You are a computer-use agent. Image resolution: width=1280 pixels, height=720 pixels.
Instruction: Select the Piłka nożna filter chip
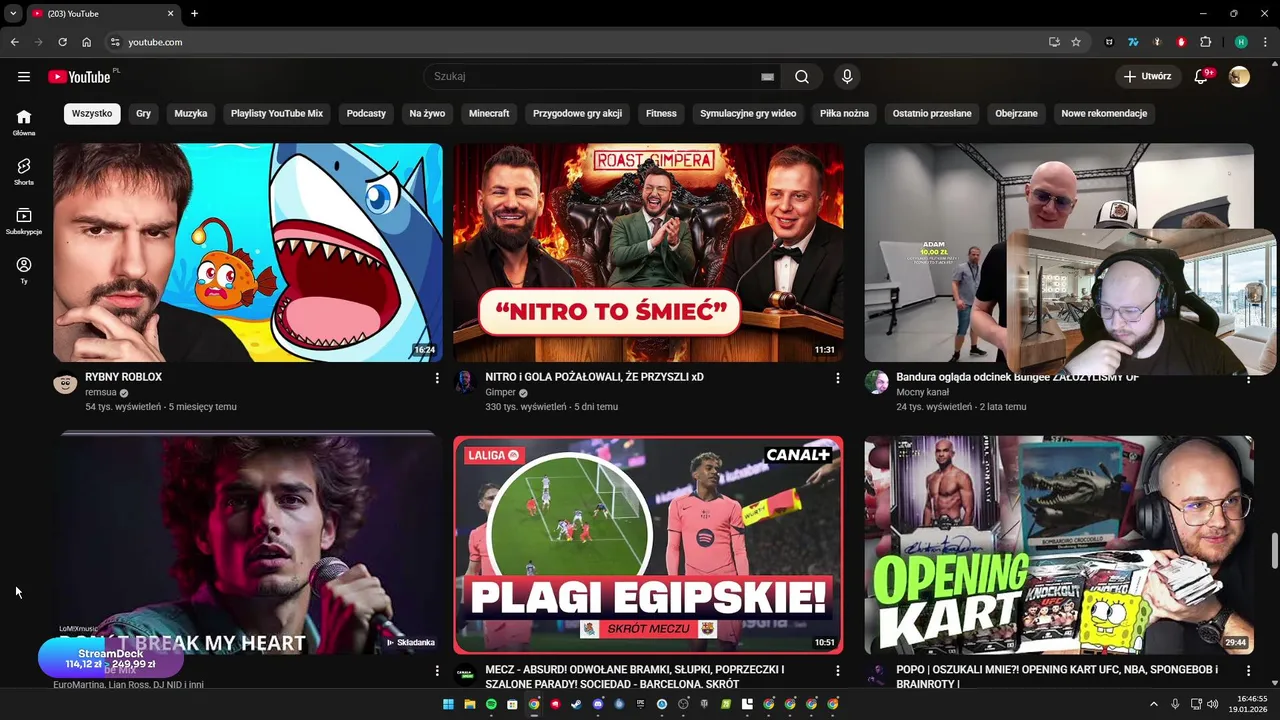[x=844, y=114]
